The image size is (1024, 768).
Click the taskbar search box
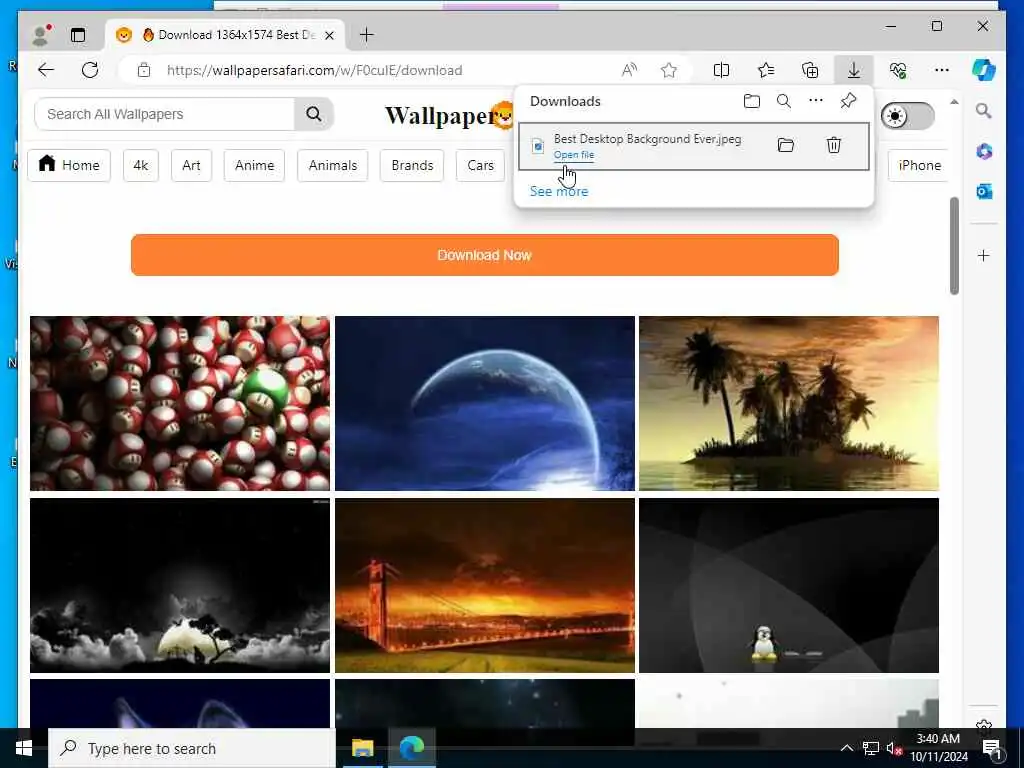[191, 748]
